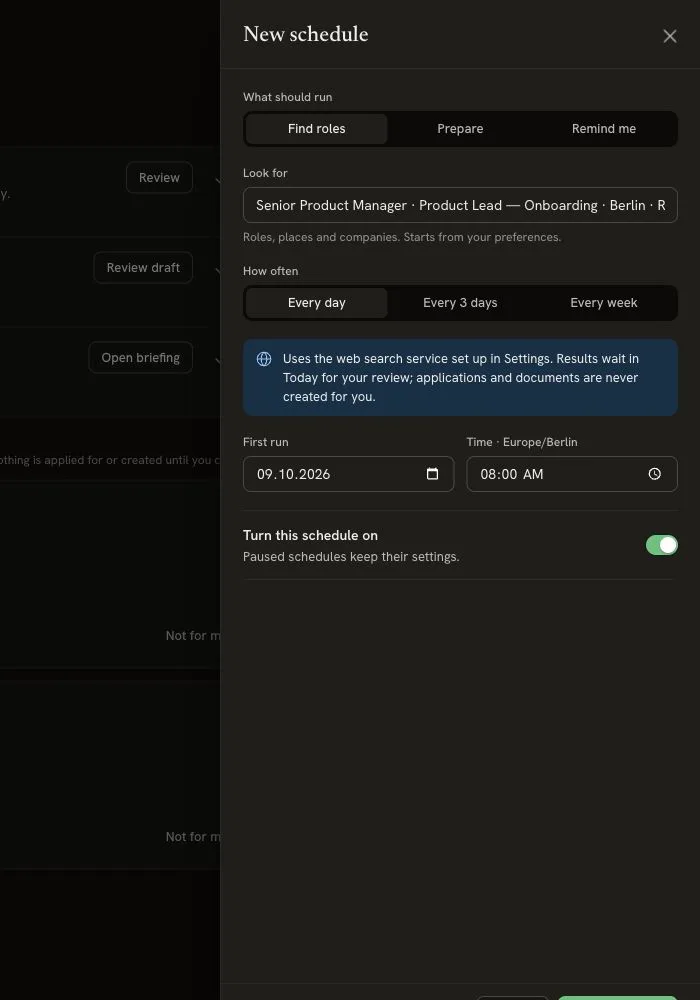Image resolution: width=700 pixels, height=1000 pixels.
Task: Open the clock time picker icon
Action: click(x=655, y=474)
